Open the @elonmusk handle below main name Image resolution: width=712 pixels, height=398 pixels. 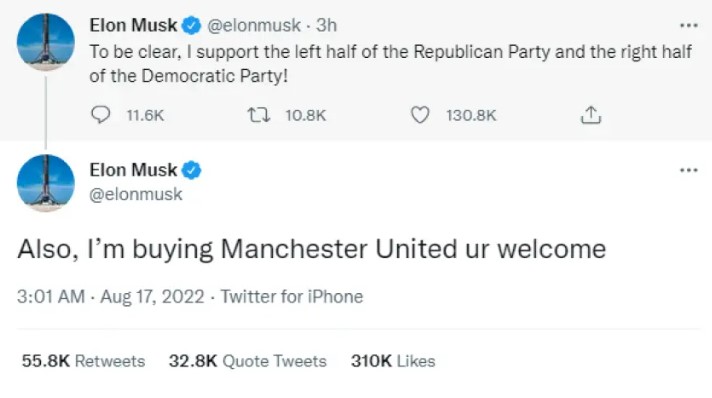pyautogui.click(x=136, y=194)
